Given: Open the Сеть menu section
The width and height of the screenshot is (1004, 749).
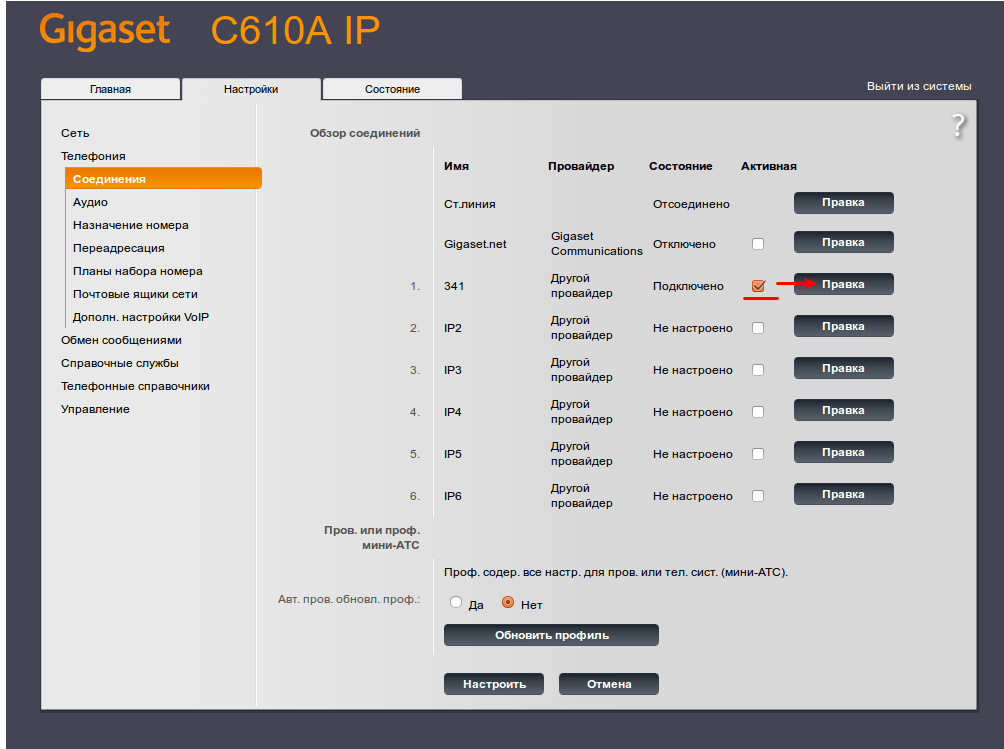Looking at the screenshot, I should (x=75, y=133).
